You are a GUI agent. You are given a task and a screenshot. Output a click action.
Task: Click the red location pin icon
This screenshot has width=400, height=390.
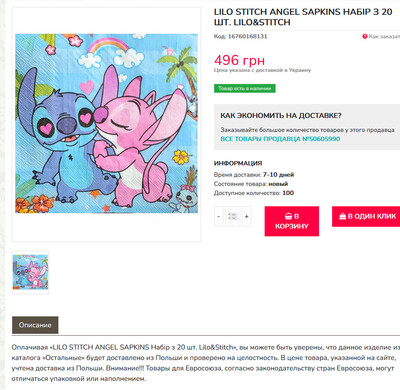[x=365, y=36]
